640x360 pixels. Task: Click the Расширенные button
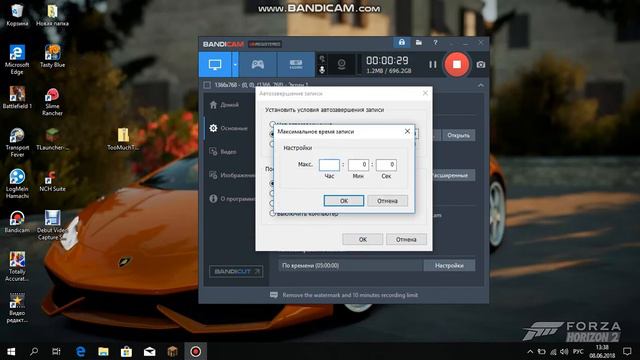[x=453, y=176]
